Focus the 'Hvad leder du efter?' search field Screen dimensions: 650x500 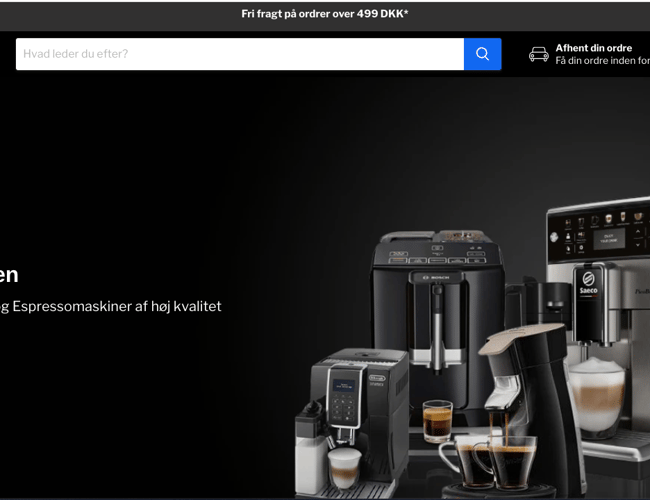click(x=240, y=54)
